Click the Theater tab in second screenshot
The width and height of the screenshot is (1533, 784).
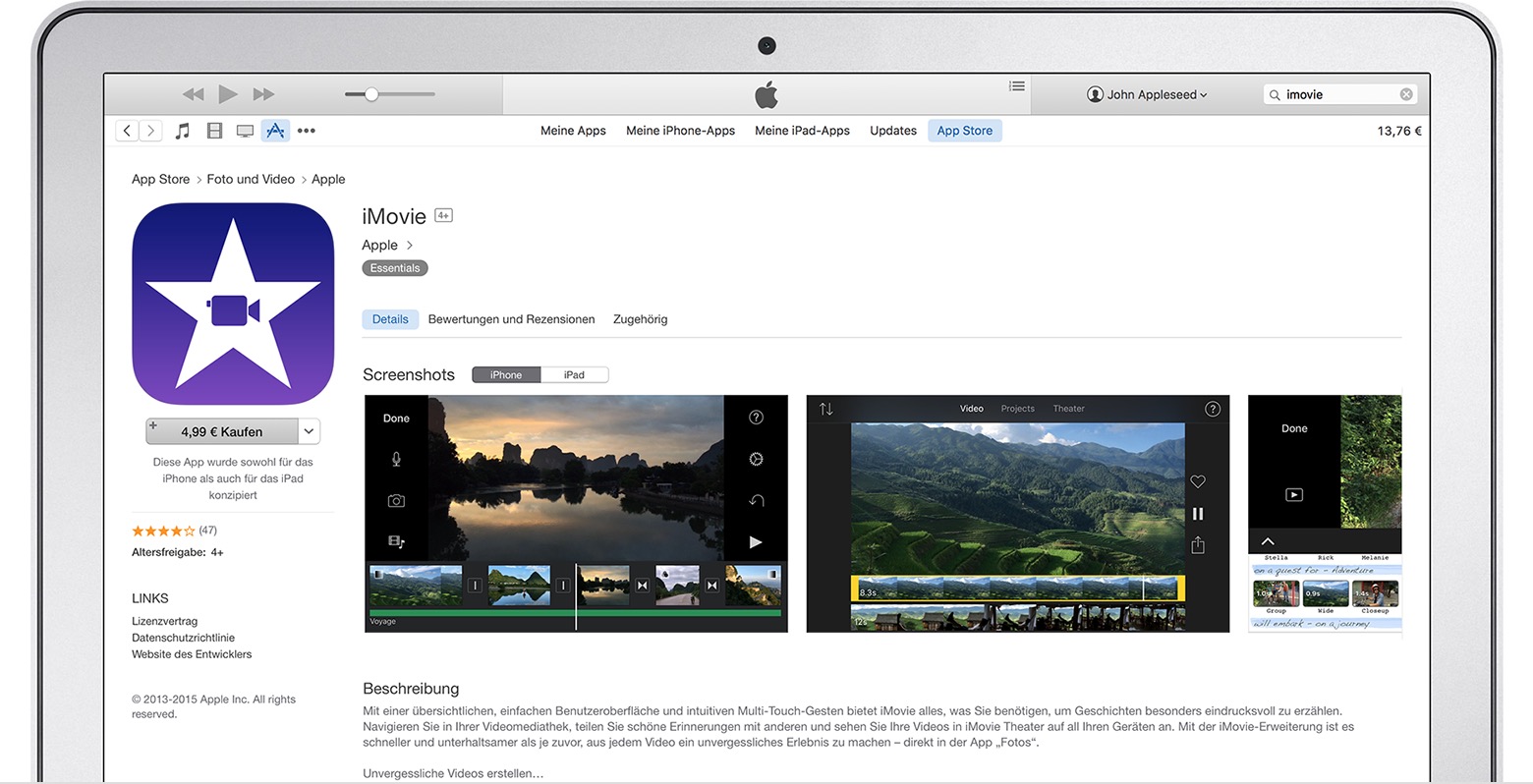(1069, 409)
